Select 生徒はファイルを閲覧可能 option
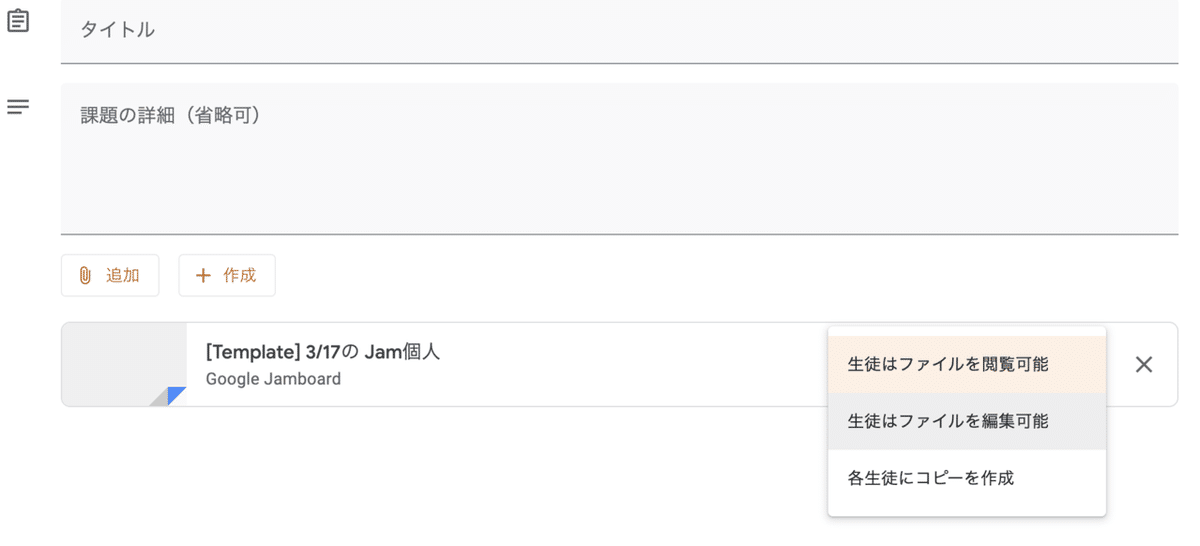Screen dimensions: 1200x546 point(948,365)
